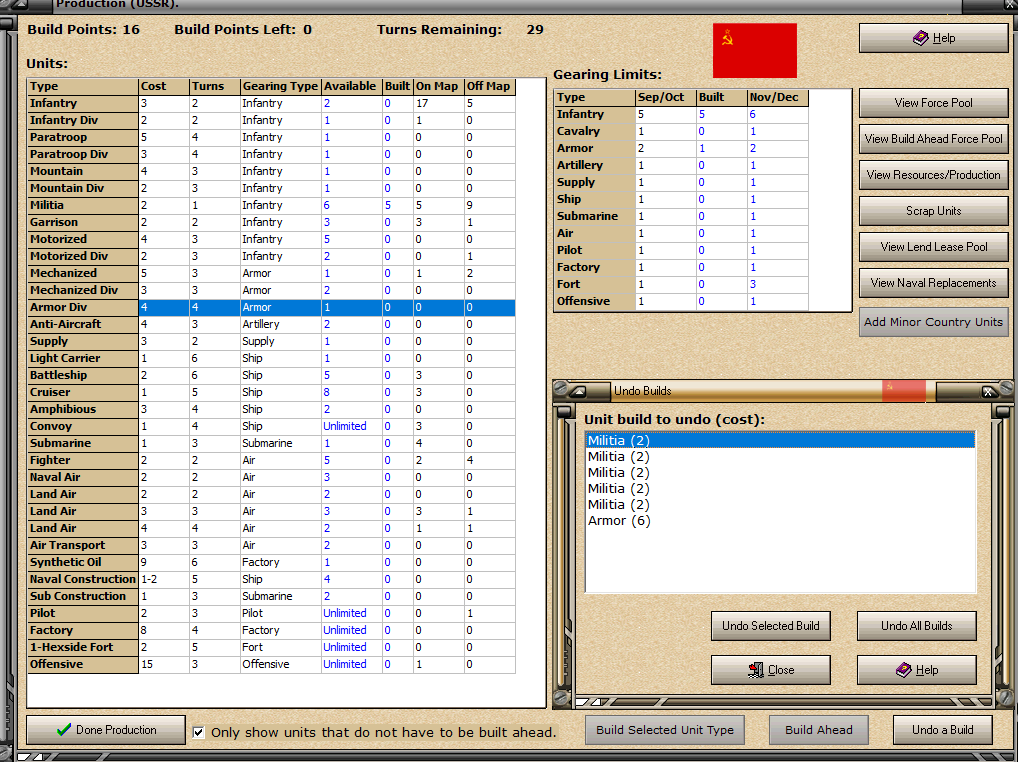Click the Available column header
Image resolution: width=1018 pixels, height=762 pixels.
(x=351, y=86)
